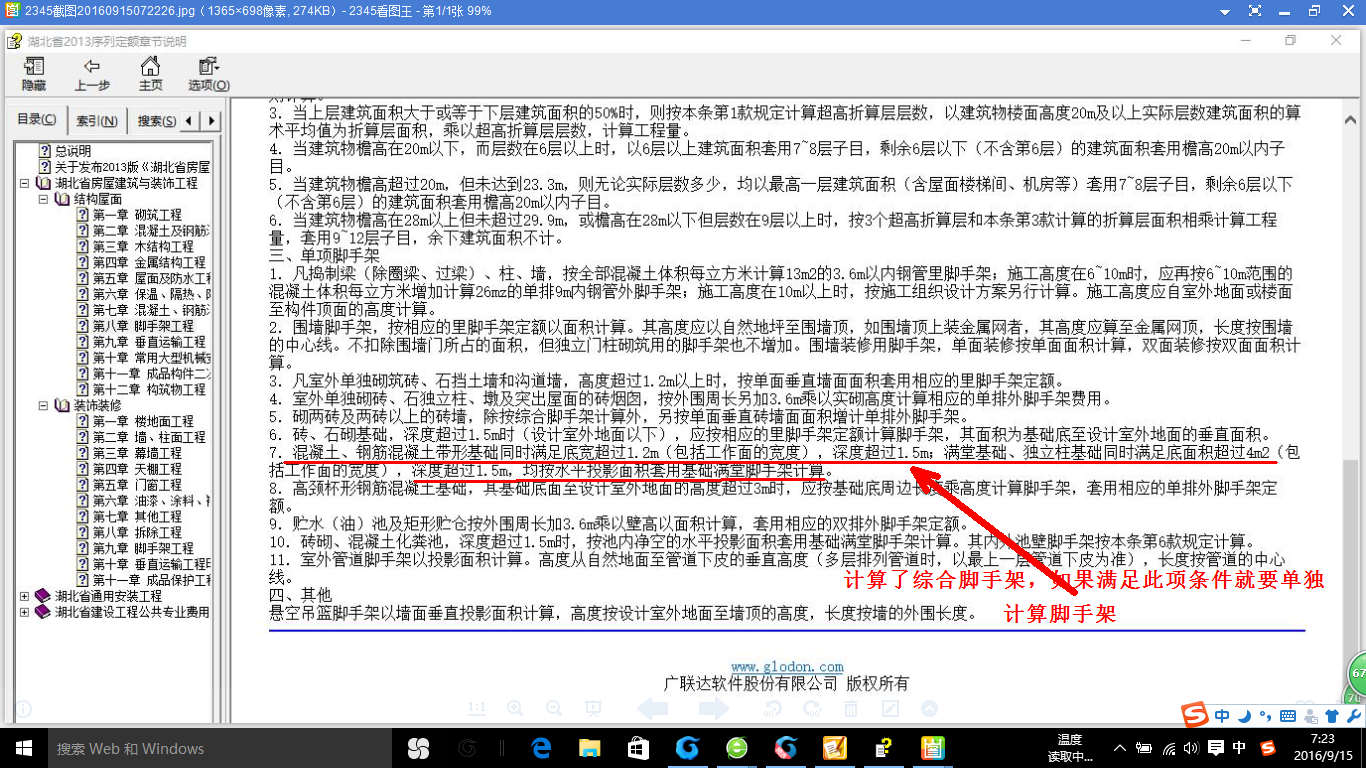Collapse the 湖北省房屋建筑与装饰工程 node
This screenshot has height=768, width=1366.
(24, 184)
